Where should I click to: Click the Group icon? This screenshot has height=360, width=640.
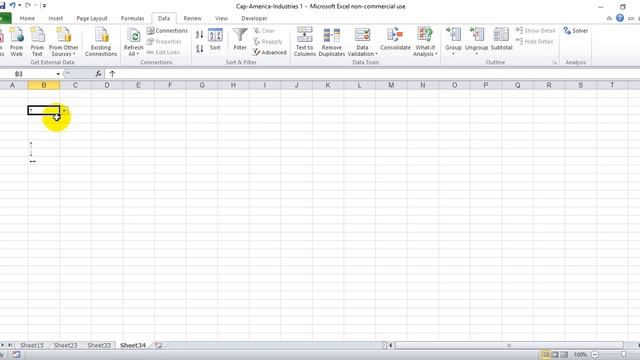tap(453, 35)
